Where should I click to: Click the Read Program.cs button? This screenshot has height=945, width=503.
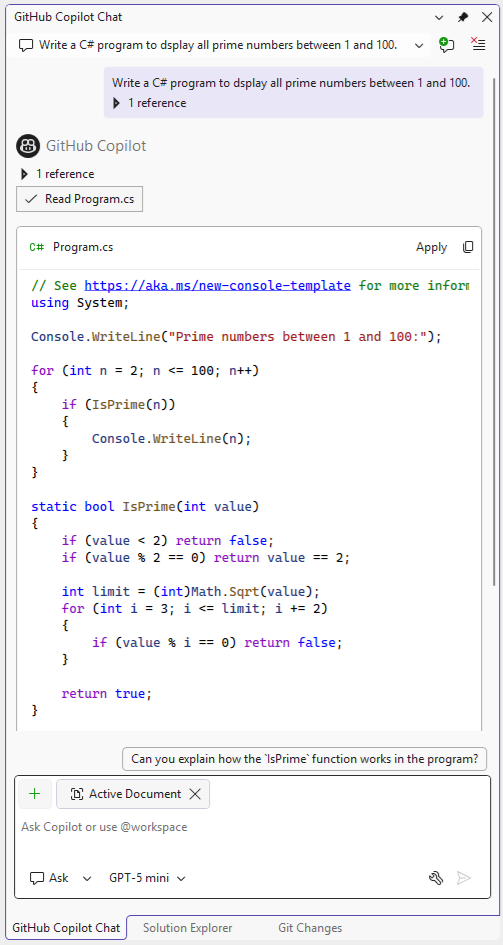click(x=80, y=199)
